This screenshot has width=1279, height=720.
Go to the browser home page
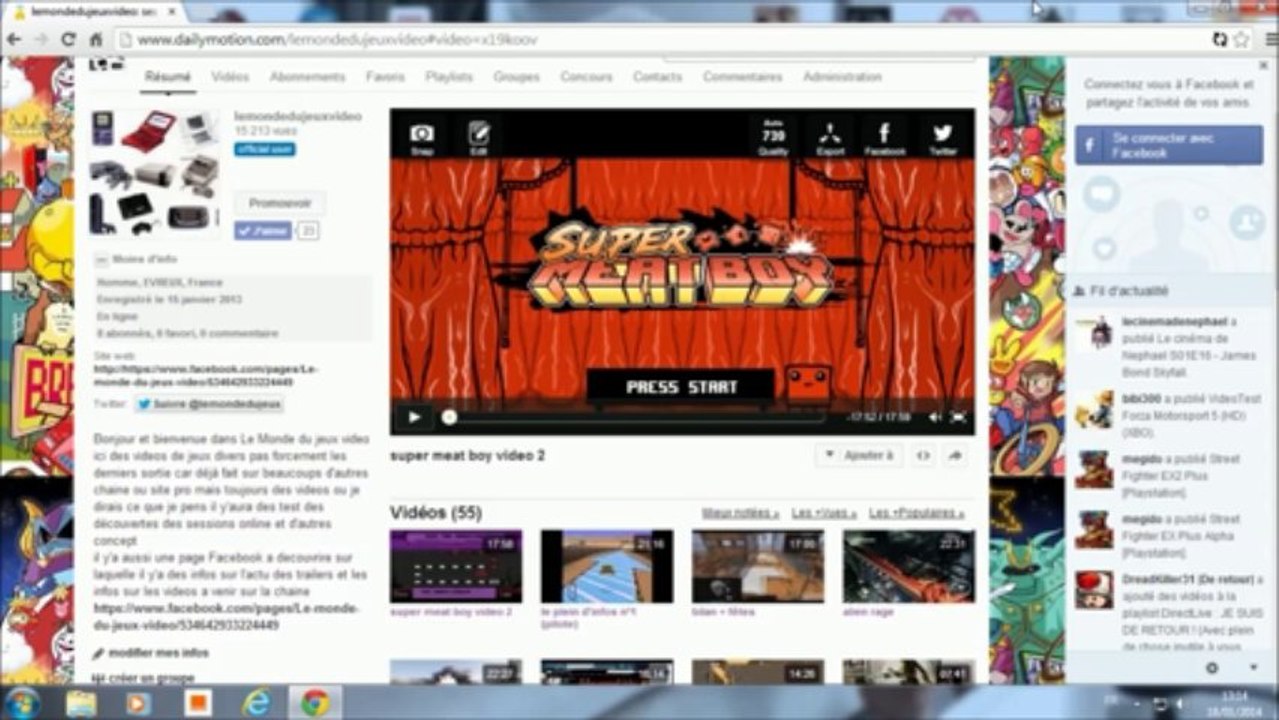pos(96,39)
